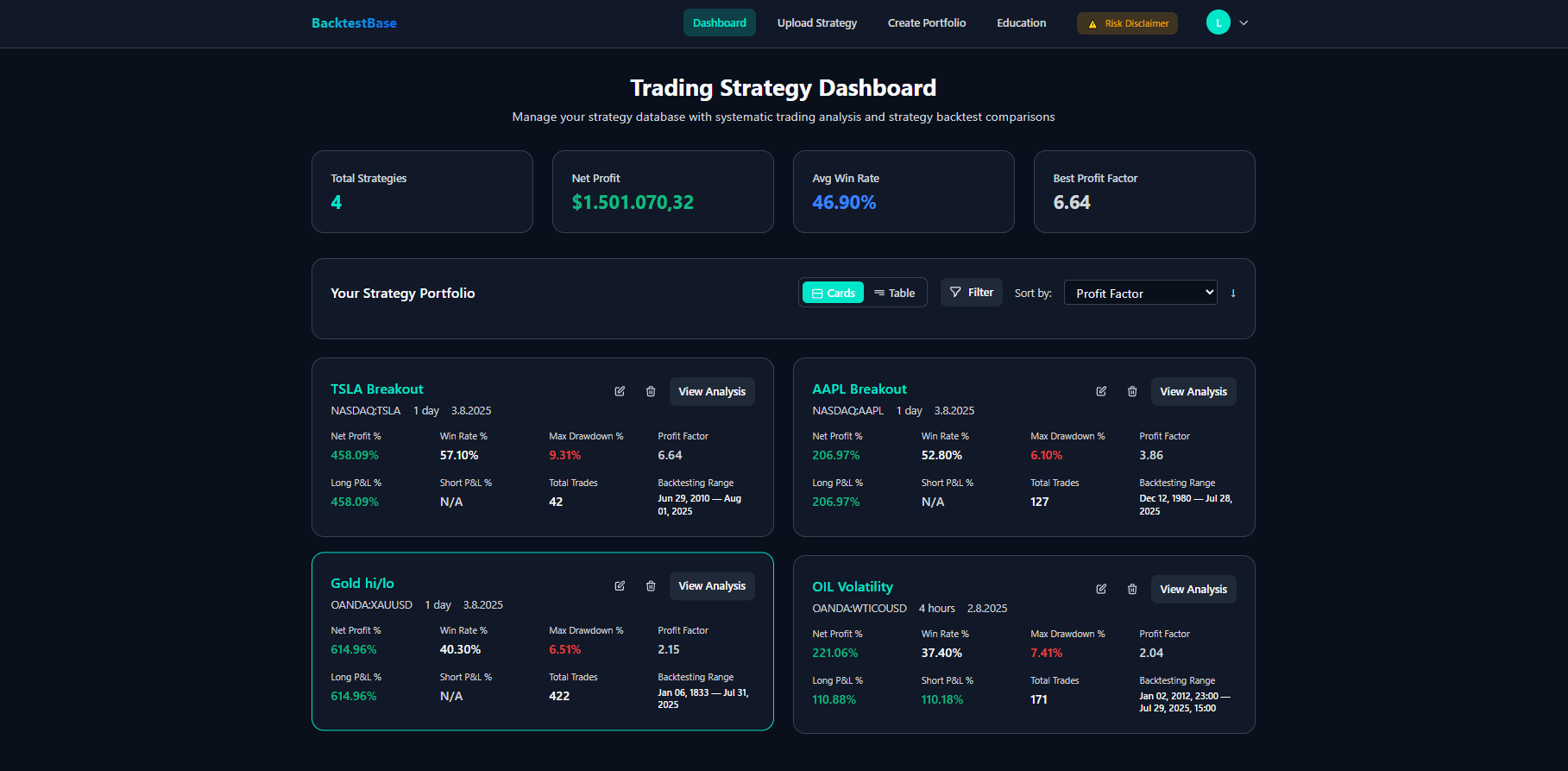
Task: Open the Create Portfolio tab
Action: click(x=926, y=23)
